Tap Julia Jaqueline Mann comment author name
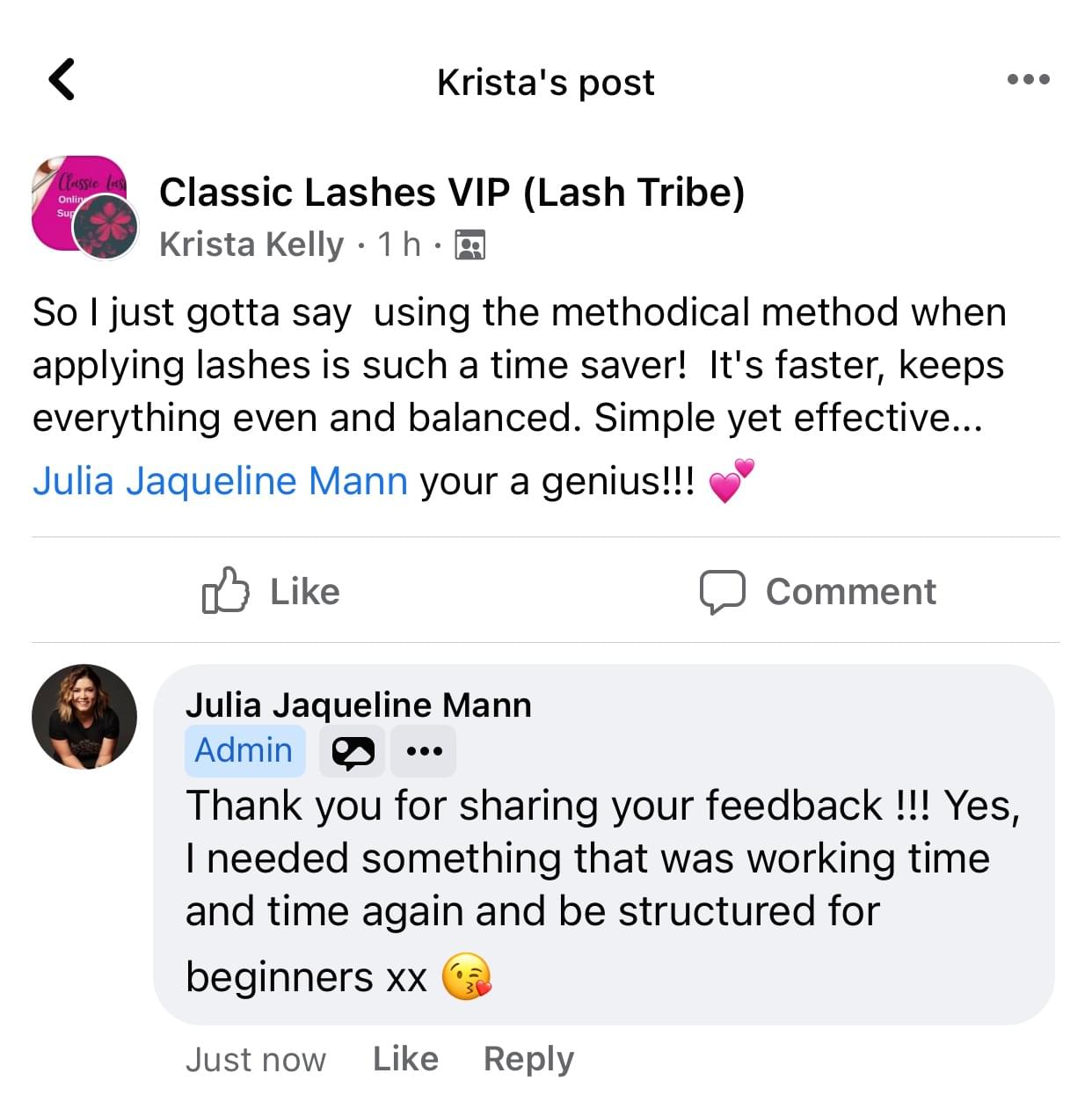The image size is (1092, 1117). [358, 705]
